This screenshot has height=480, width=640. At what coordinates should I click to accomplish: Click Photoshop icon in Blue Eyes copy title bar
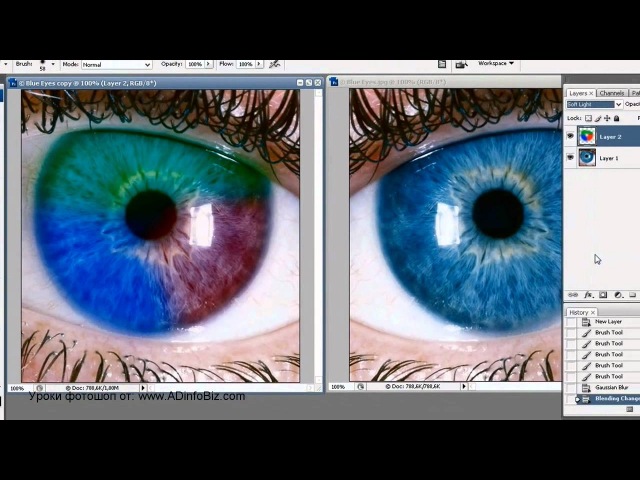[13, 83]
